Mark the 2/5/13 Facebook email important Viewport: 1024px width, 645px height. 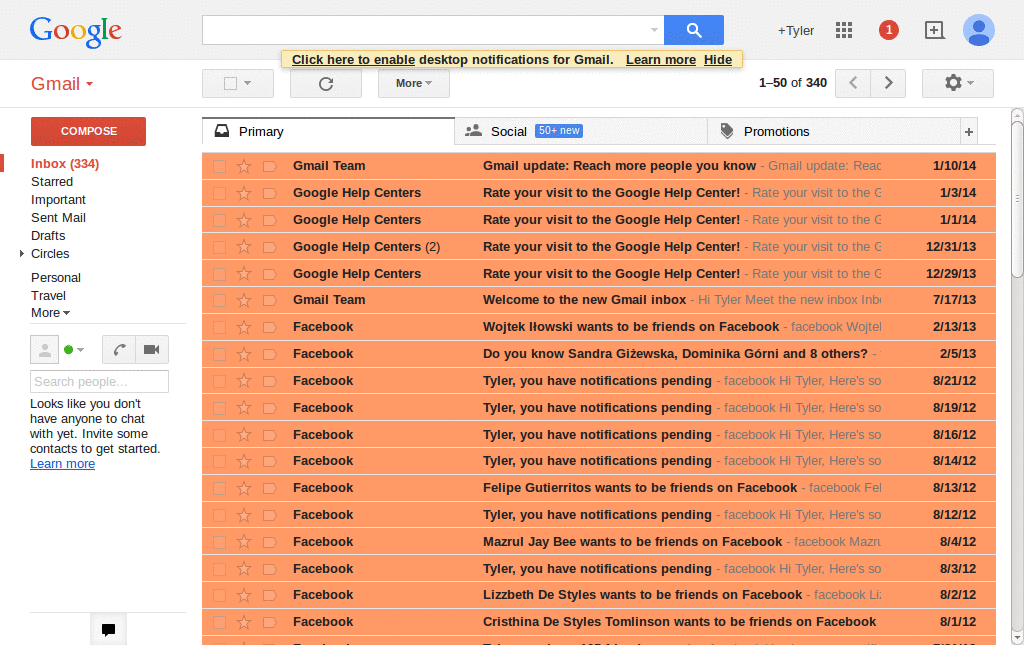pos(269,354)
